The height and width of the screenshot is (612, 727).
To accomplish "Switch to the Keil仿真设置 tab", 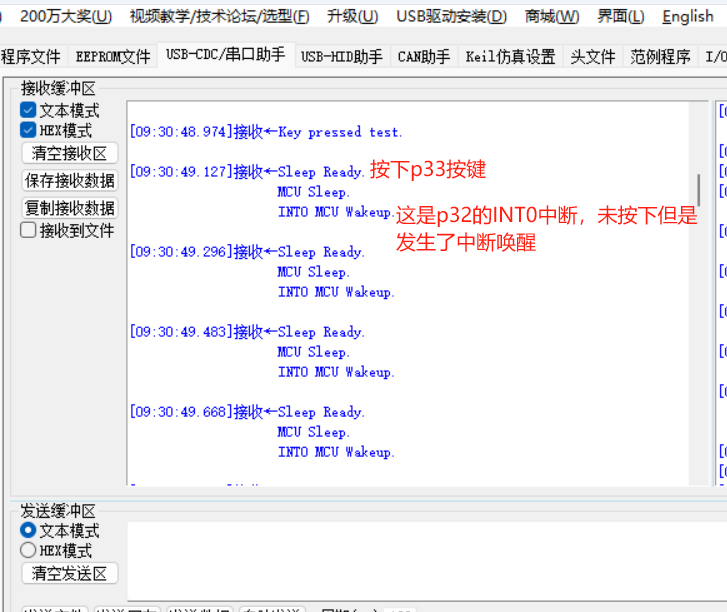I will point(510,57).
